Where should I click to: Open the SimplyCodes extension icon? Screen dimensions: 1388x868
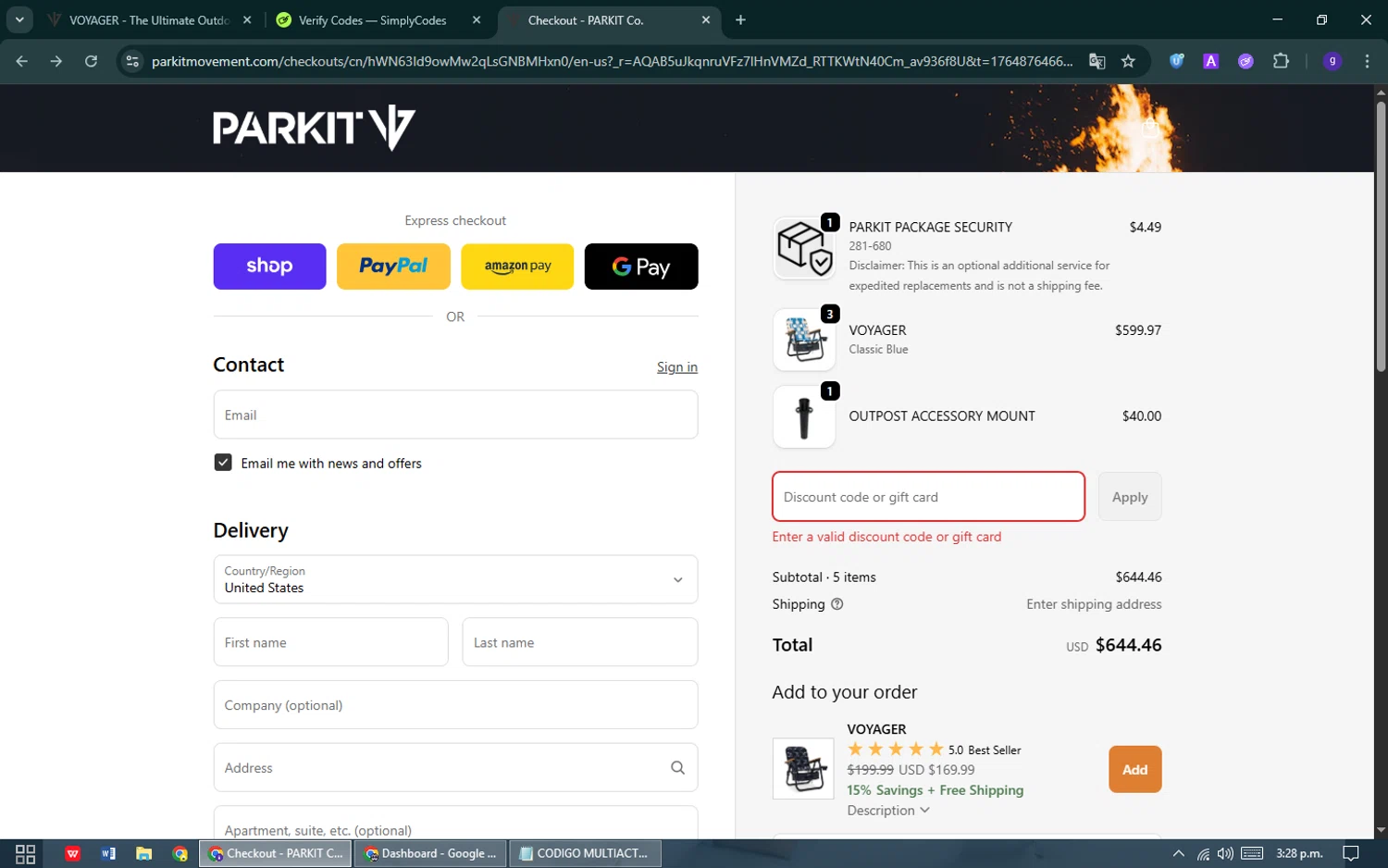point(1245,61)
